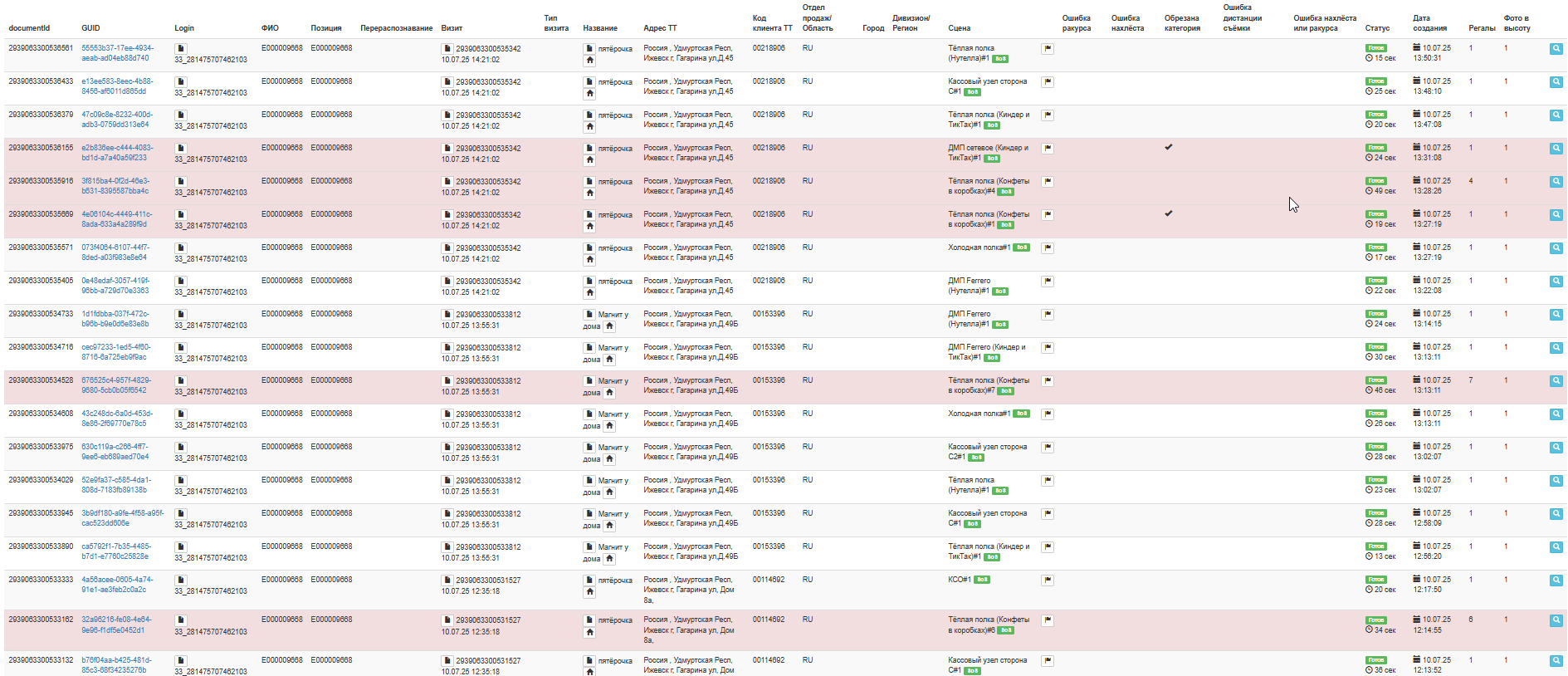Click the Сцена column header
Viewport: 1568px width, 676px height.
point(959,28)
